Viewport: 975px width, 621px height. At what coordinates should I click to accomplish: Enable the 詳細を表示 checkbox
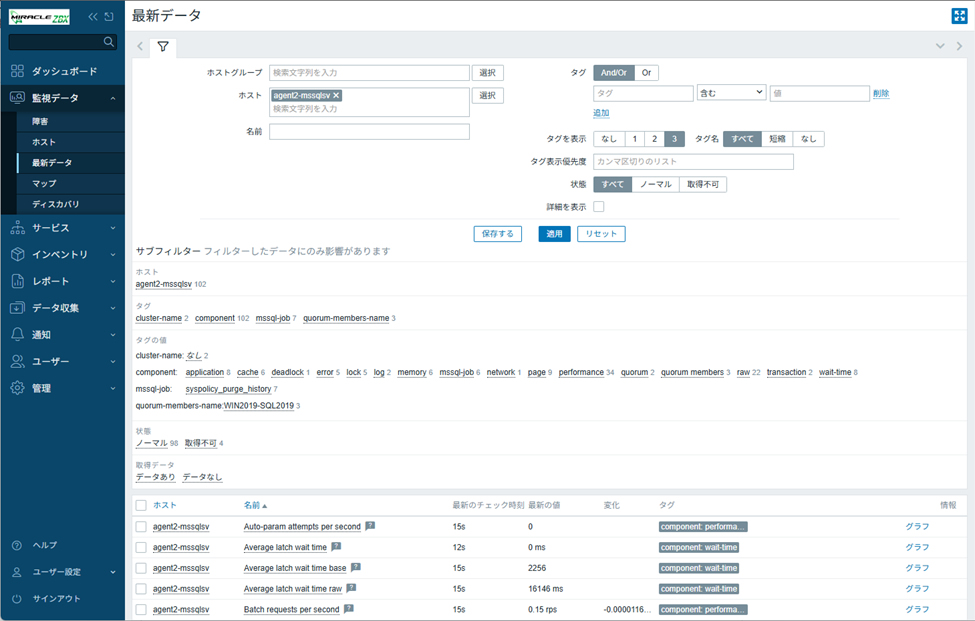click(x=599, y=207)
